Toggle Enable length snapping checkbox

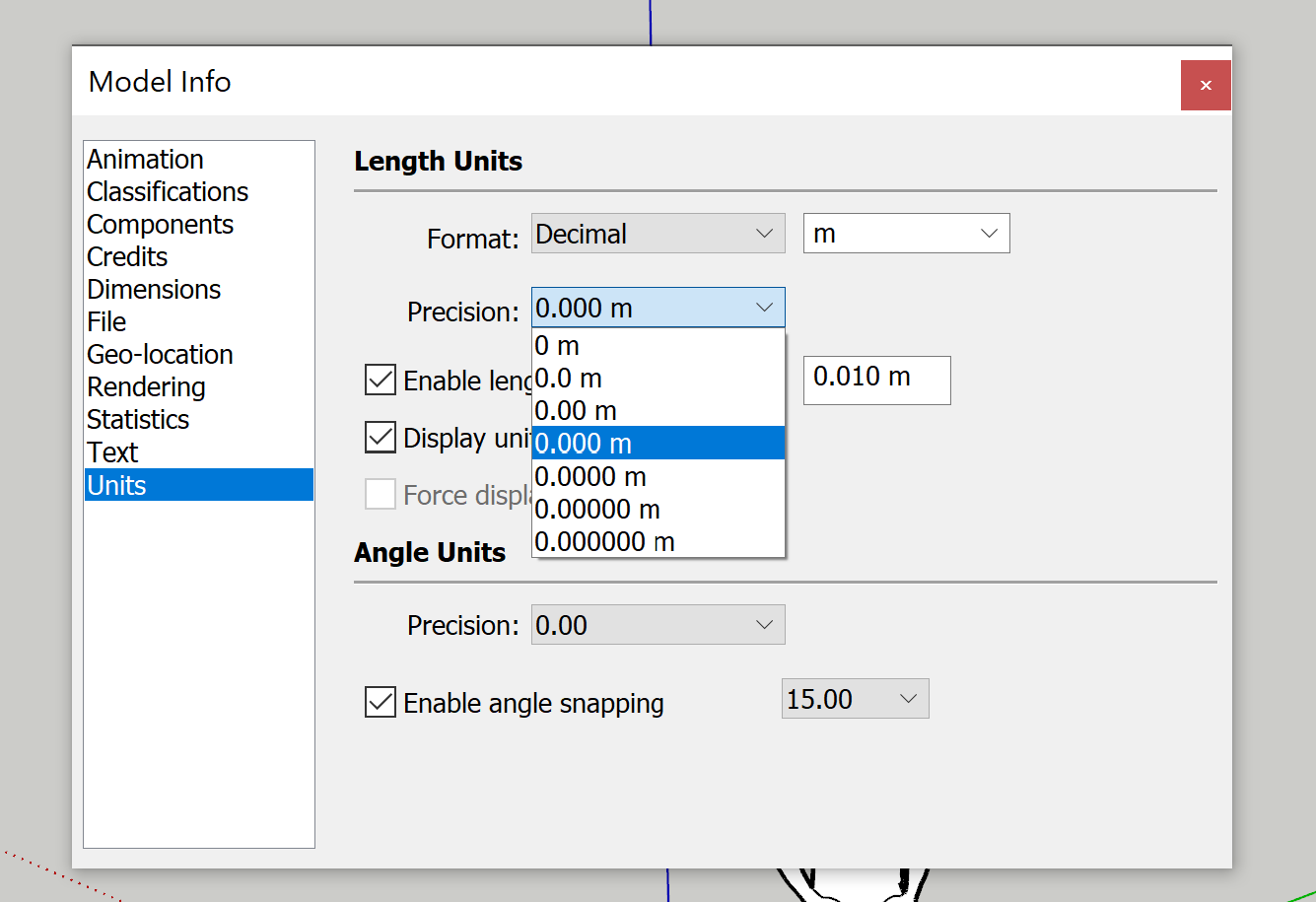click(x=381, y=380)
